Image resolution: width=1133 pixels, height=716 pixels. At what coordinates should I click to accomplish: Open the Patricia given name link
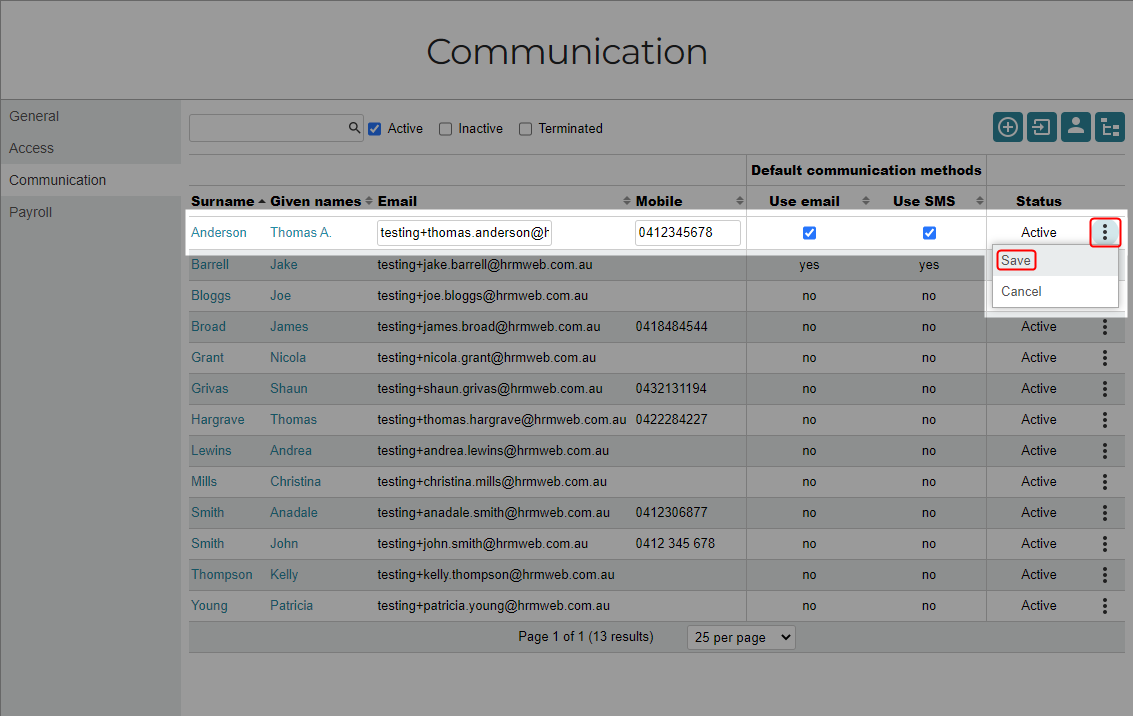click(291, 605)
